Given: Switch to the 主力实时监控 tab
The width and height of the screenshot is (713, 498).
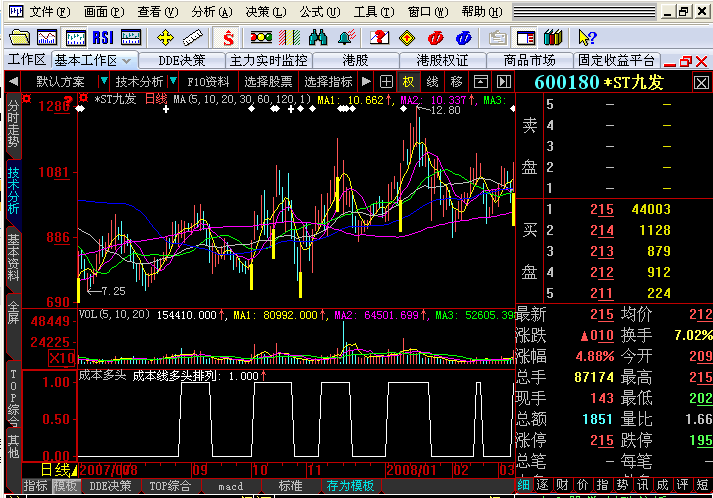Looking at the screenshot, I should click(269, 60).
